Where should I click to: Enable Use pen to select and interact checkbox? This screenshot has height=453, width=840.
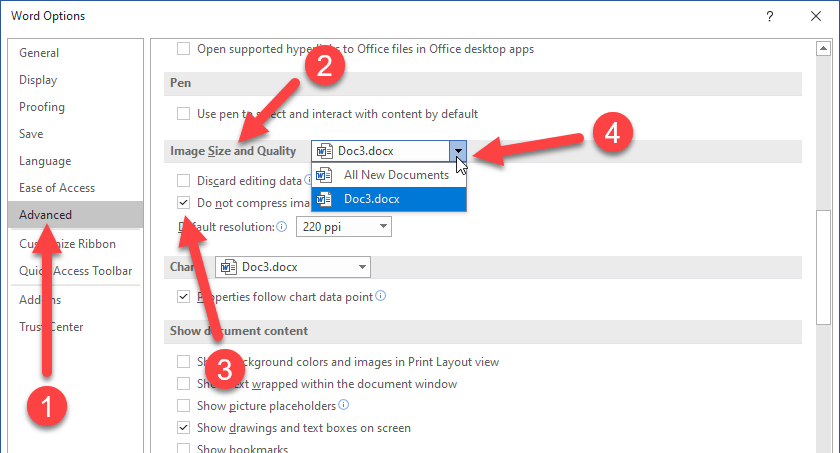coord(183,114)
